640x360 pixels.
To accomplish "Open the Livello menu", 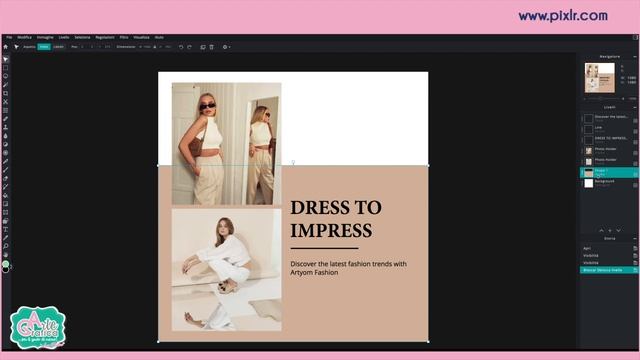I will [64, 37].
